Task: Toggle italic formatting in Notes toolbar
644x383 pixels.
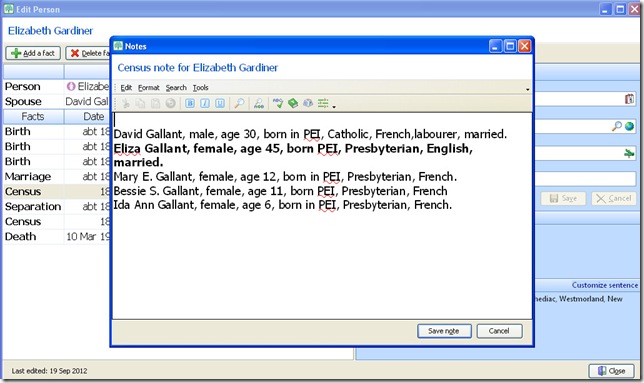Action: pos(205,103)
